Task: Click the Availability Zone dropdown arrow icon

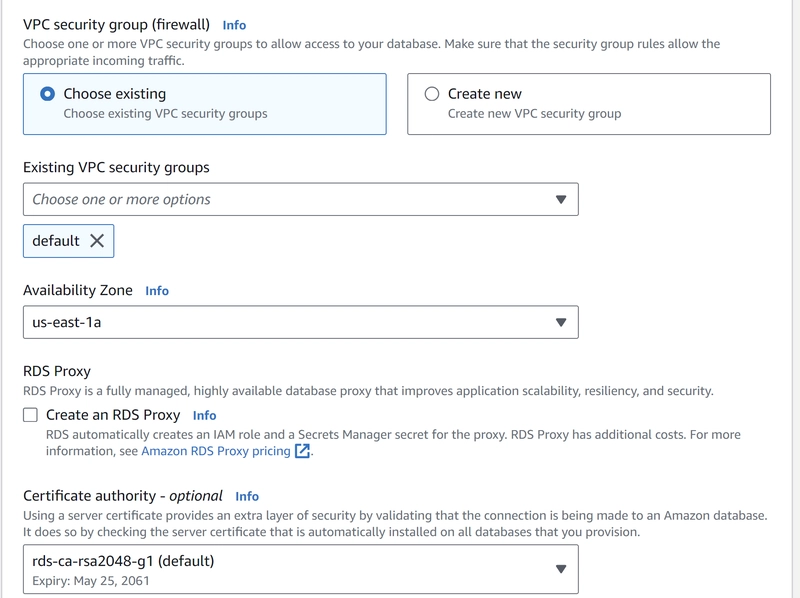Action: click(x=561, y=322)
